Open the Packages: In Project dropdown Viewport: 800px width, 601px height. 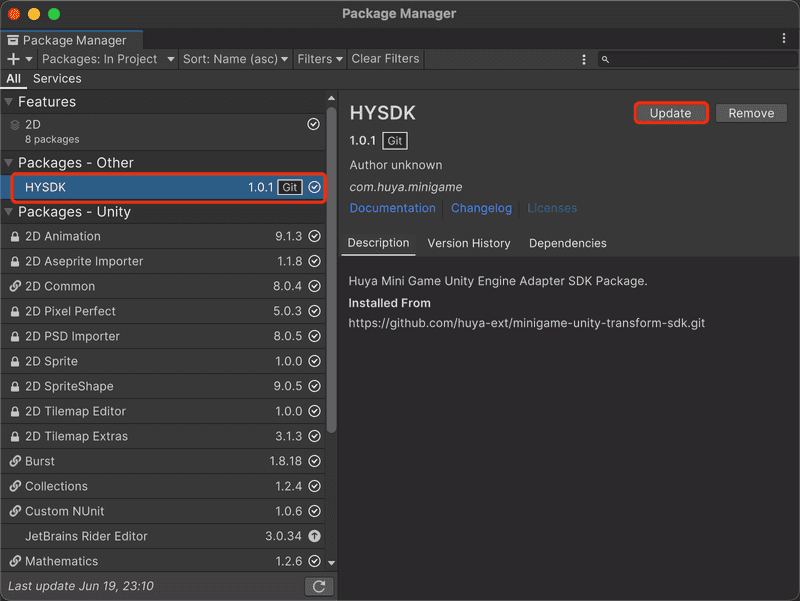coord(107,59)
